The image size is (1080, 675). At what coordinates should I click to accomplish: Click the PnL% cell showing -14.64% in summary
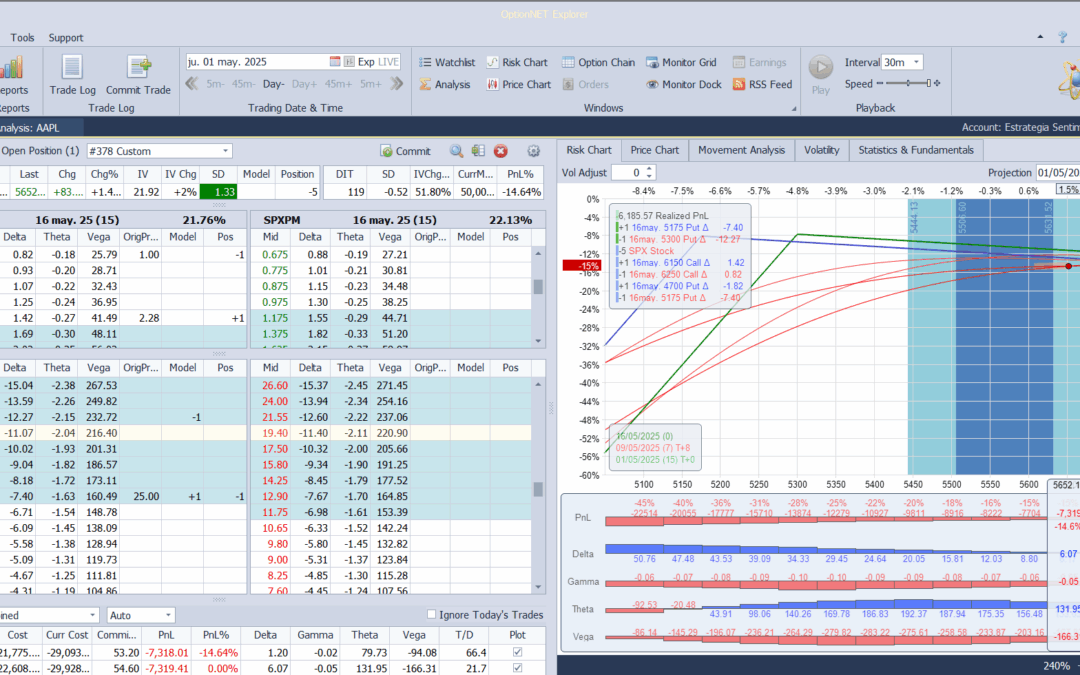point(220,652)
